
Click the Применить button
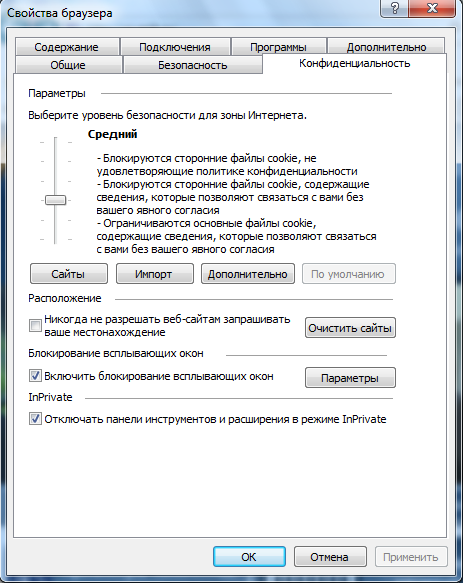(411, 557)
